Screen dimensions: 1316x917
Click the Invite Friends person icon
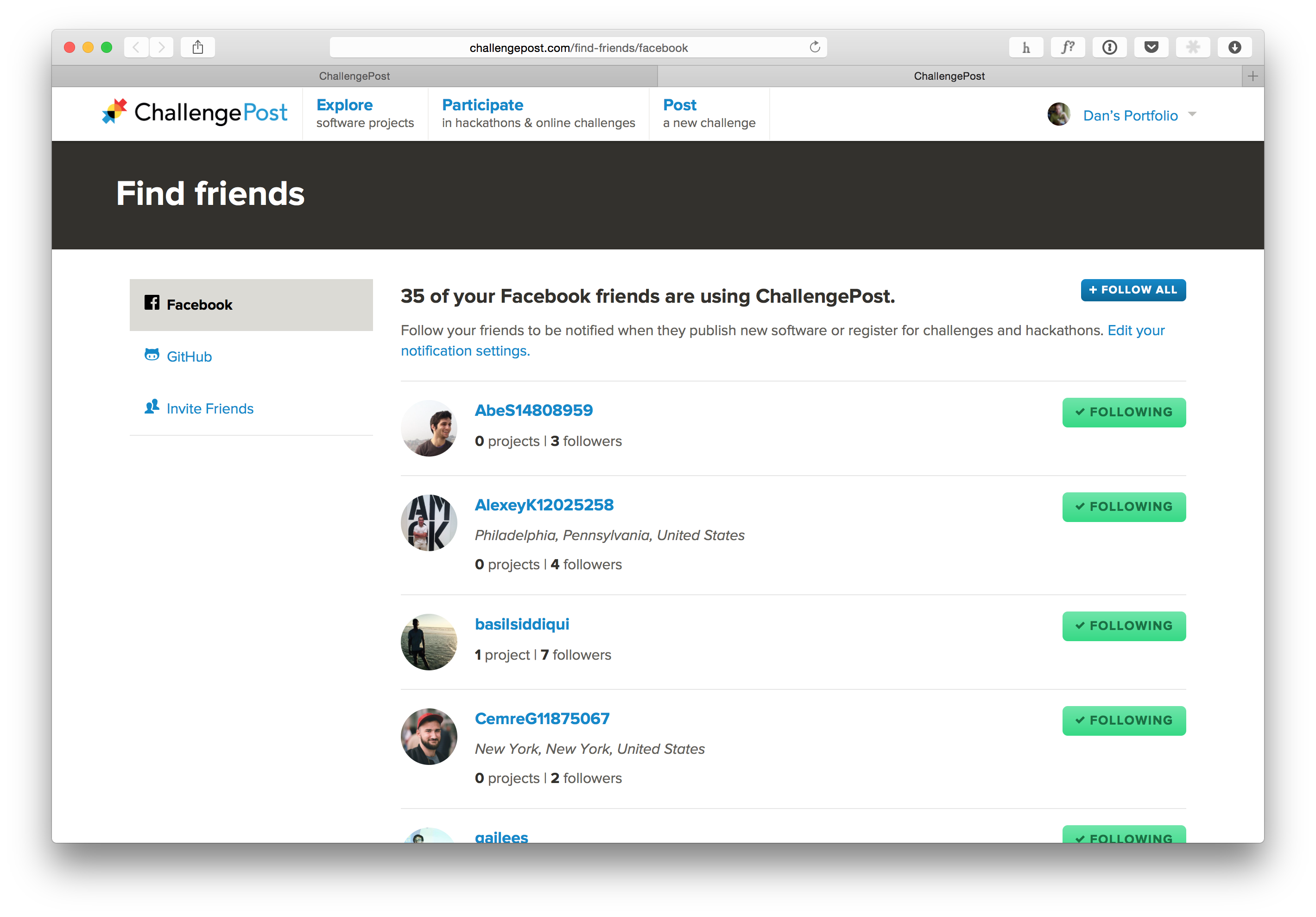pos(152,407)
